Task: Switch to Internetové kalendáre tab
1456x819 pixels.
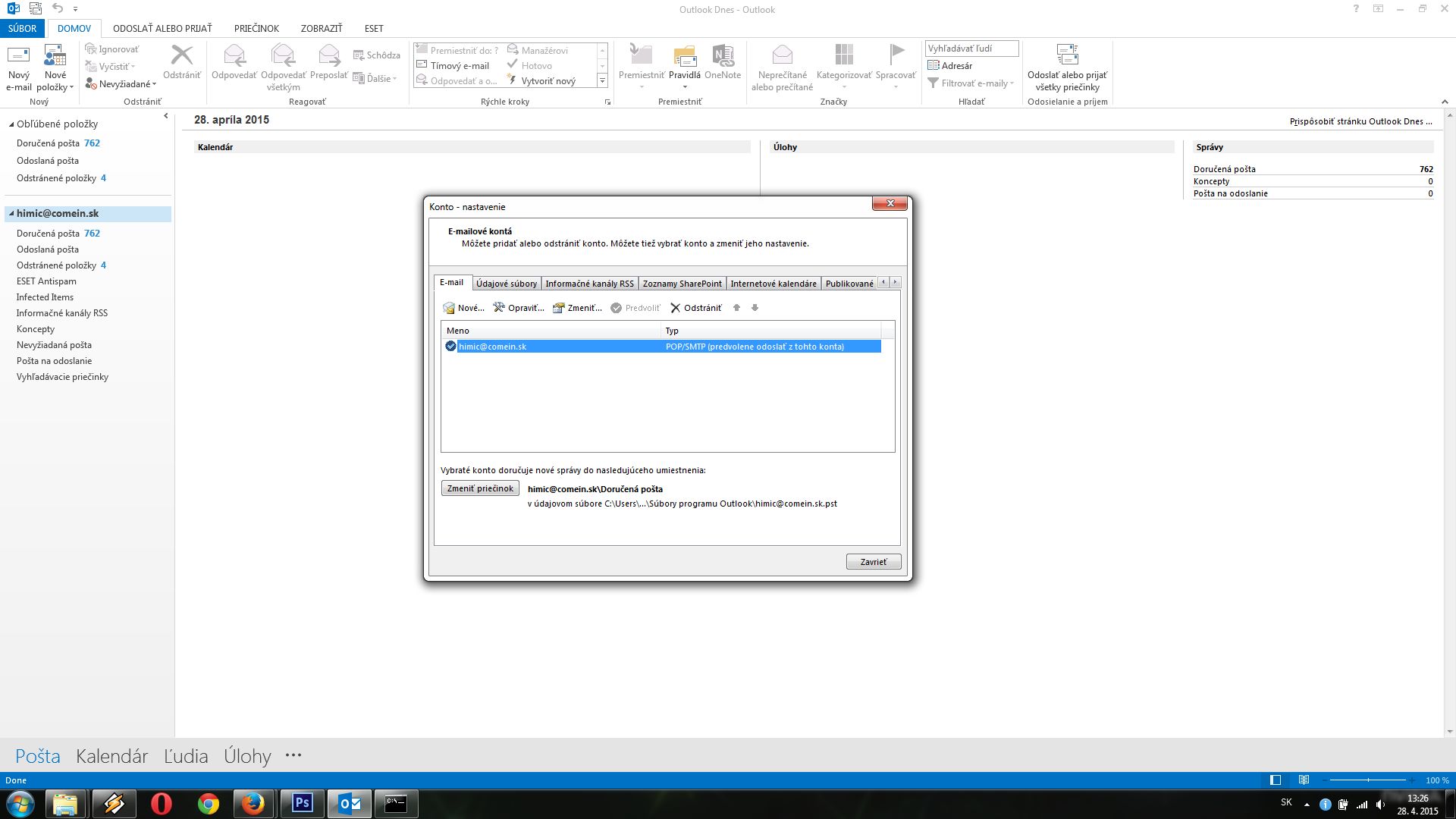Action: tap(773, 284)
